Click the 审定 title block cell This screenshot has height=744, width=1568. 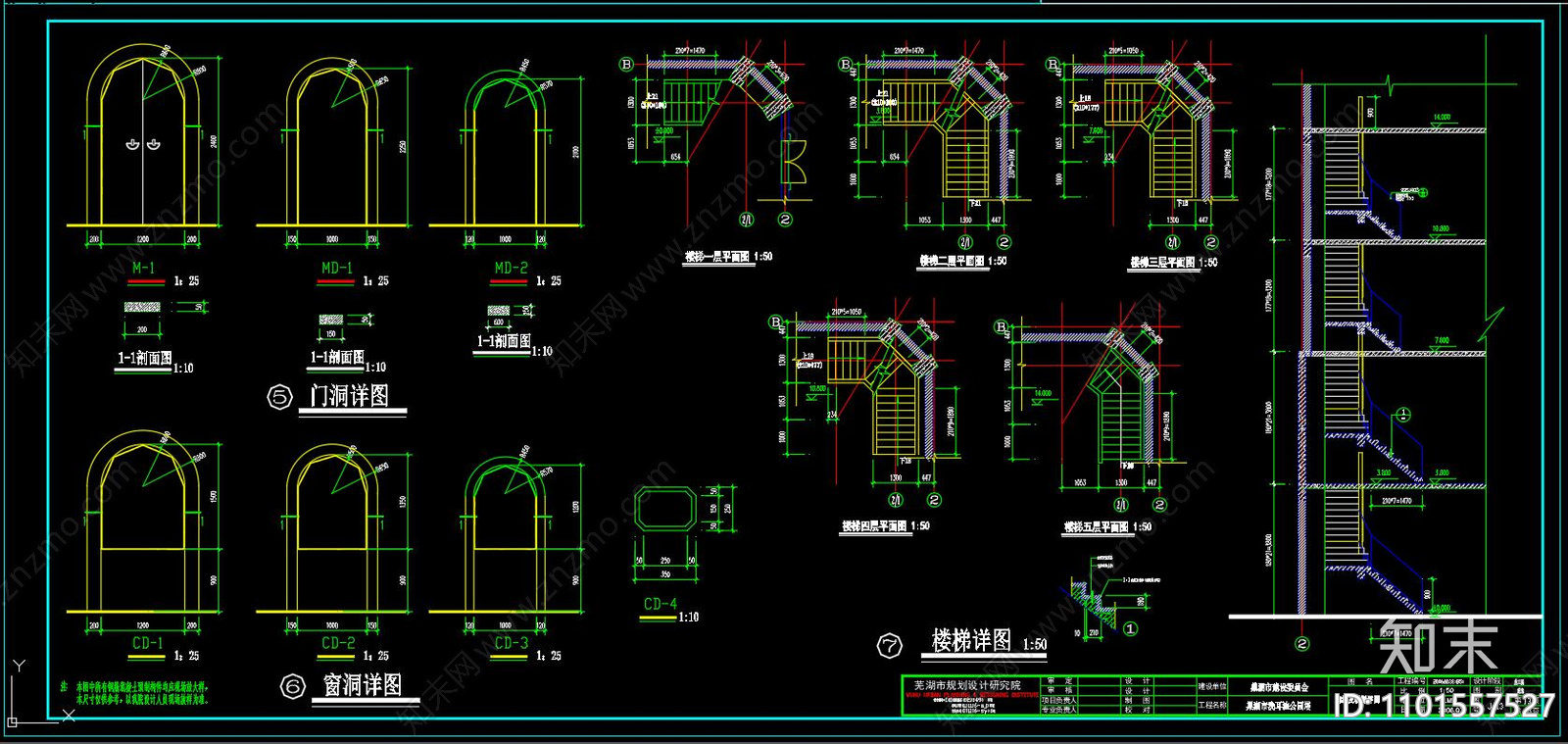click(1058, 680)
